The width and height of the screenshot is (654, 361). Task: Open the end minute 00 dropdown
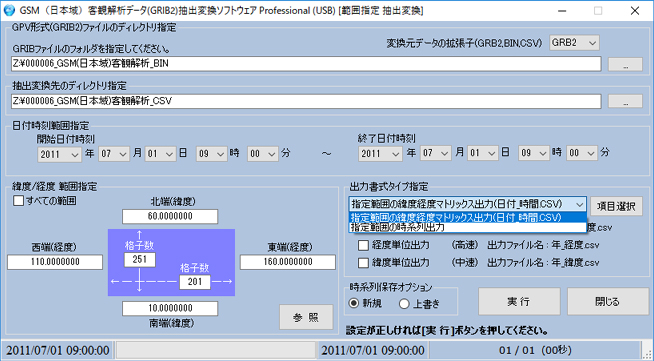[x=582, y=153]
